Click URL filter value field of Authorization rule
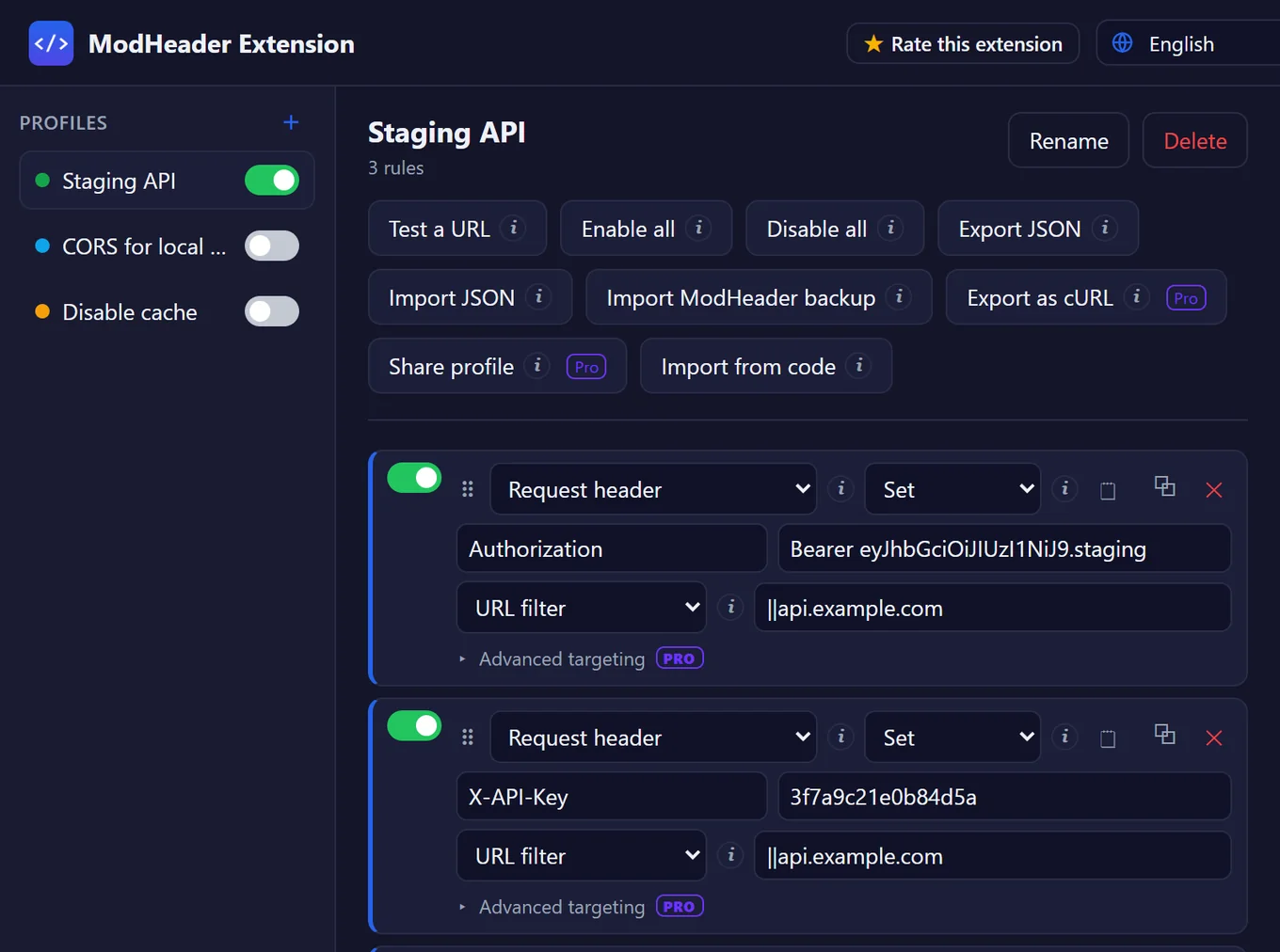1280x952 pixels. (x=993, y=608)
